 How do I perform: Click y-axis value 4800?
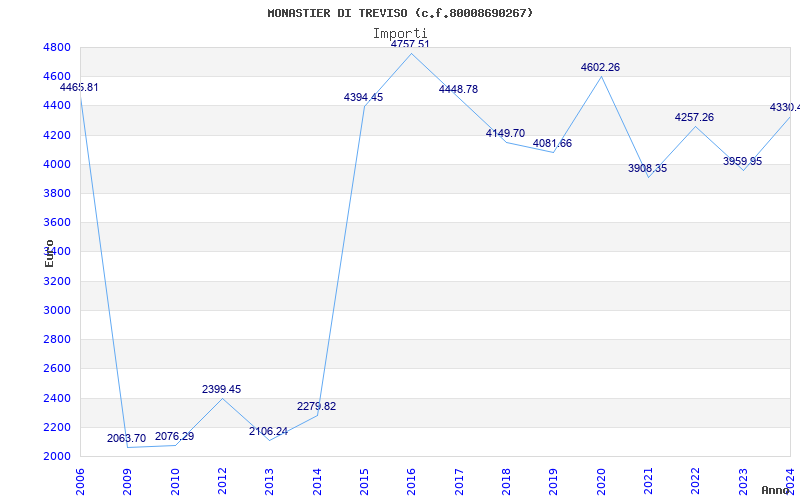click(58, 47)
